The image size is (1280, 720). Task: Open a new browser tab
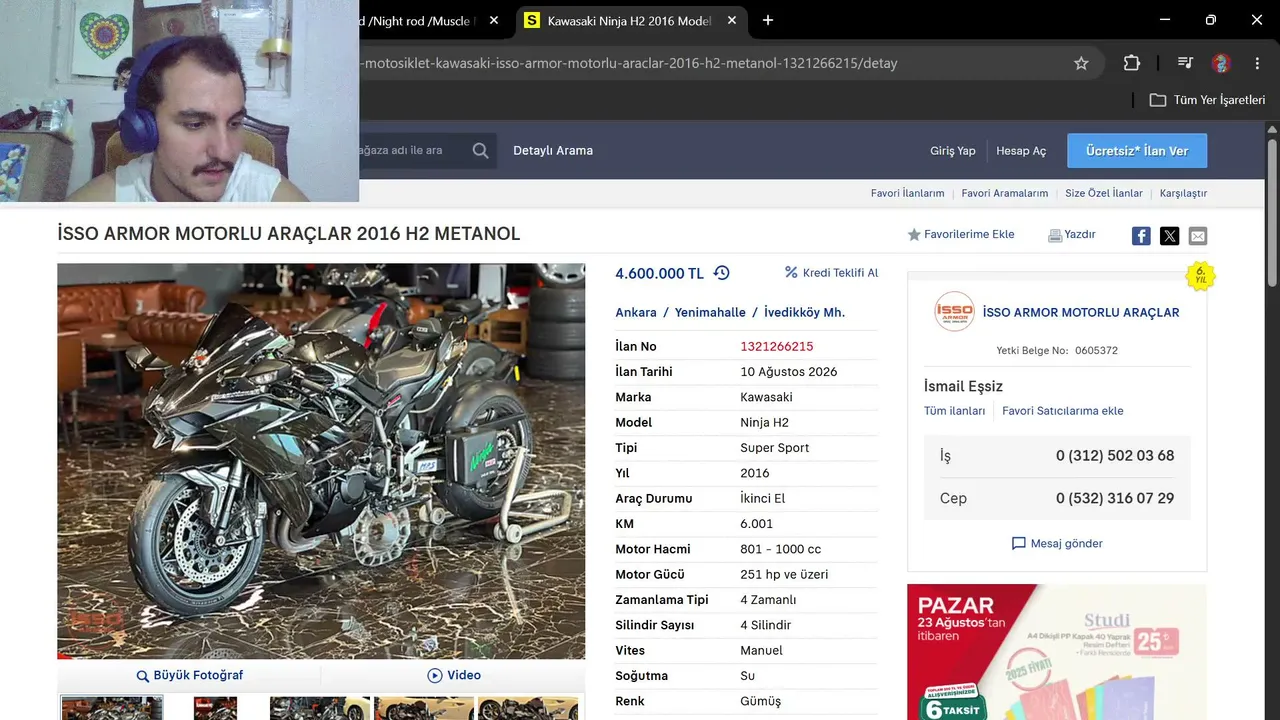click(x=768, y=20)
